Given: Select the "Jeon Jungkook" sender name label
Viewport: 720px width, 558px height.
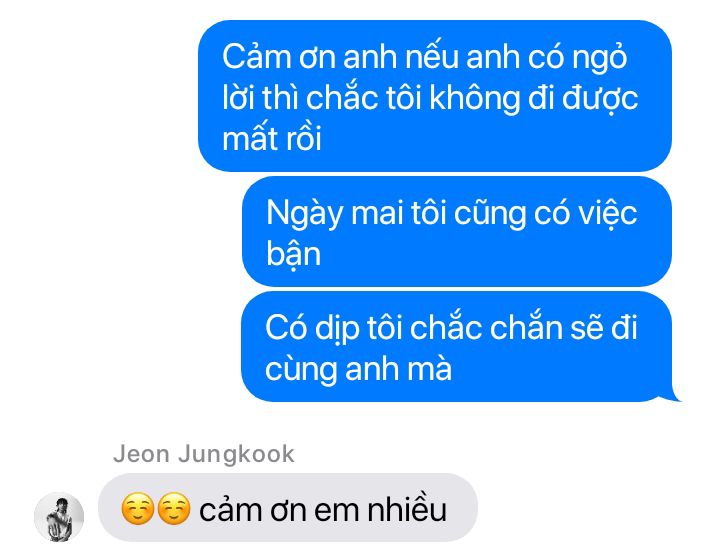Looking at the screenshot, I should coord(203,454).
